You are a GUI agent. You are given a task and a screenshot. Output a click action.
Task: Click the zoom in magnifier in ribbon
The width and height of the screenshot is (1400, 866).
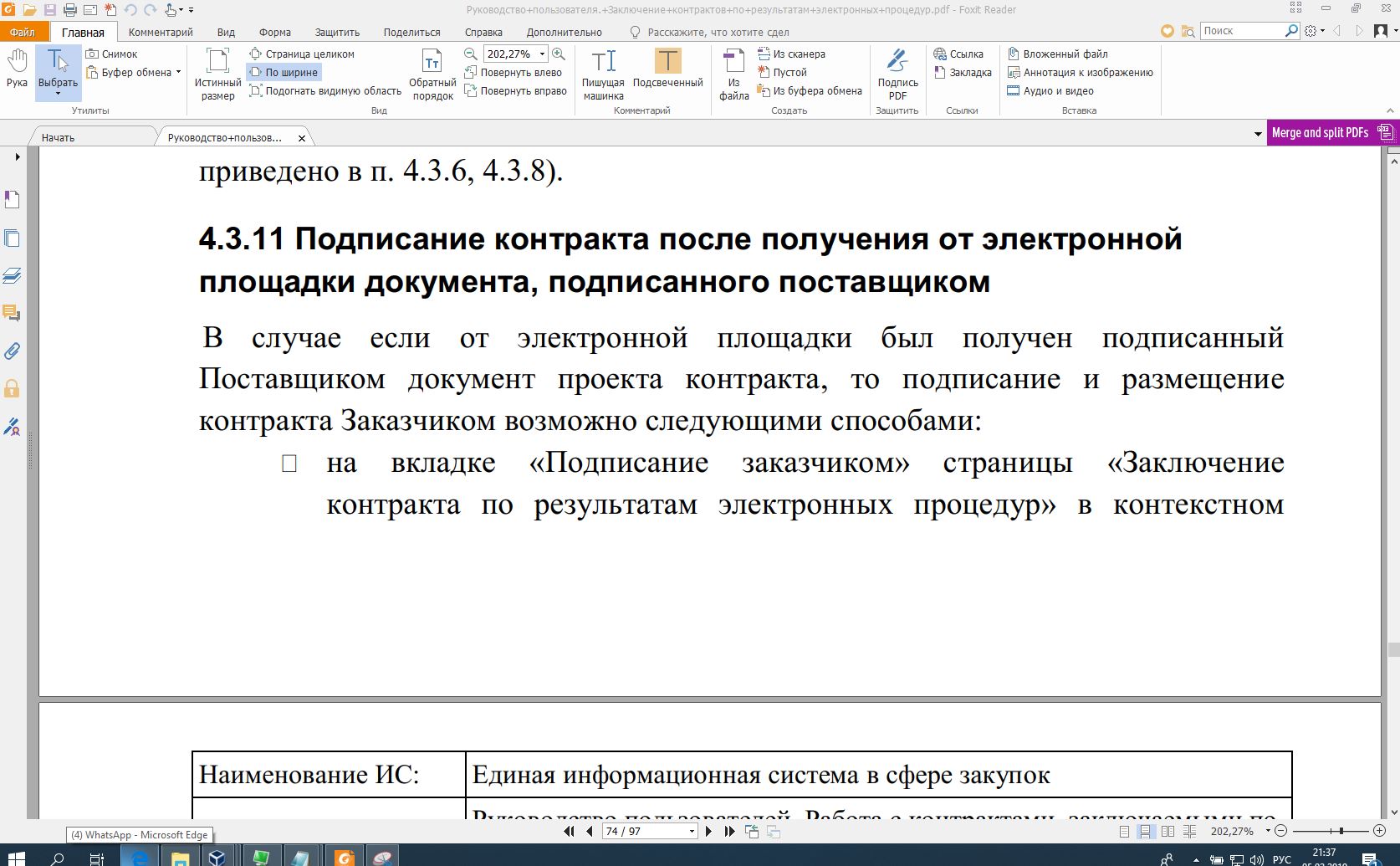pos(559,54)
